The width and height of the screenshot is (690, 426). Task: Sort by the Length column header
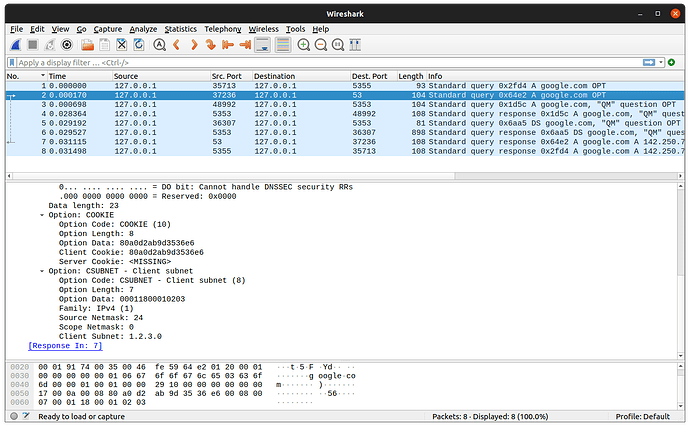pos(411,76)
